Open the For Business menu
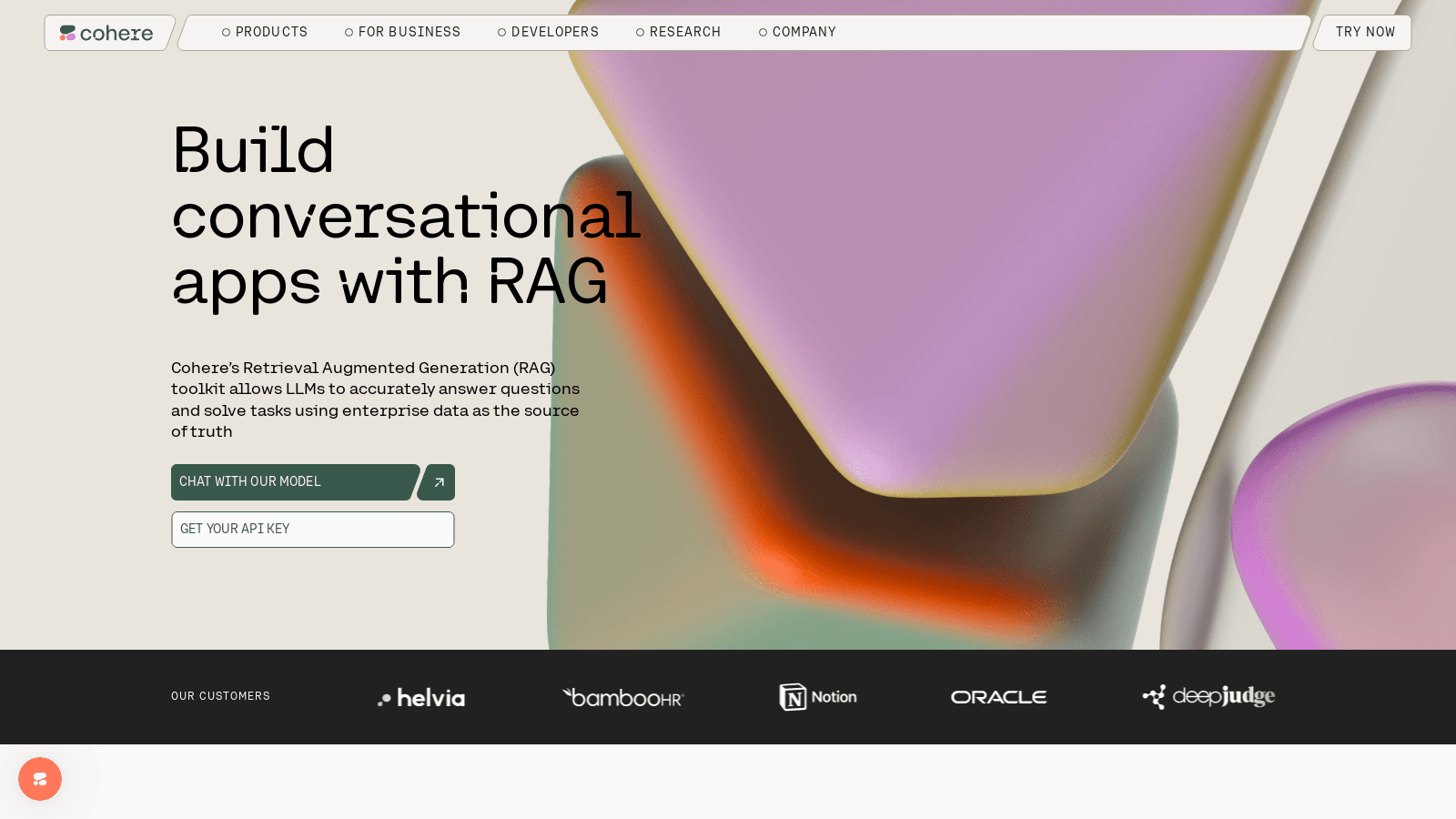The height and width of the screenshot is (819, 1456). point(402,32)
